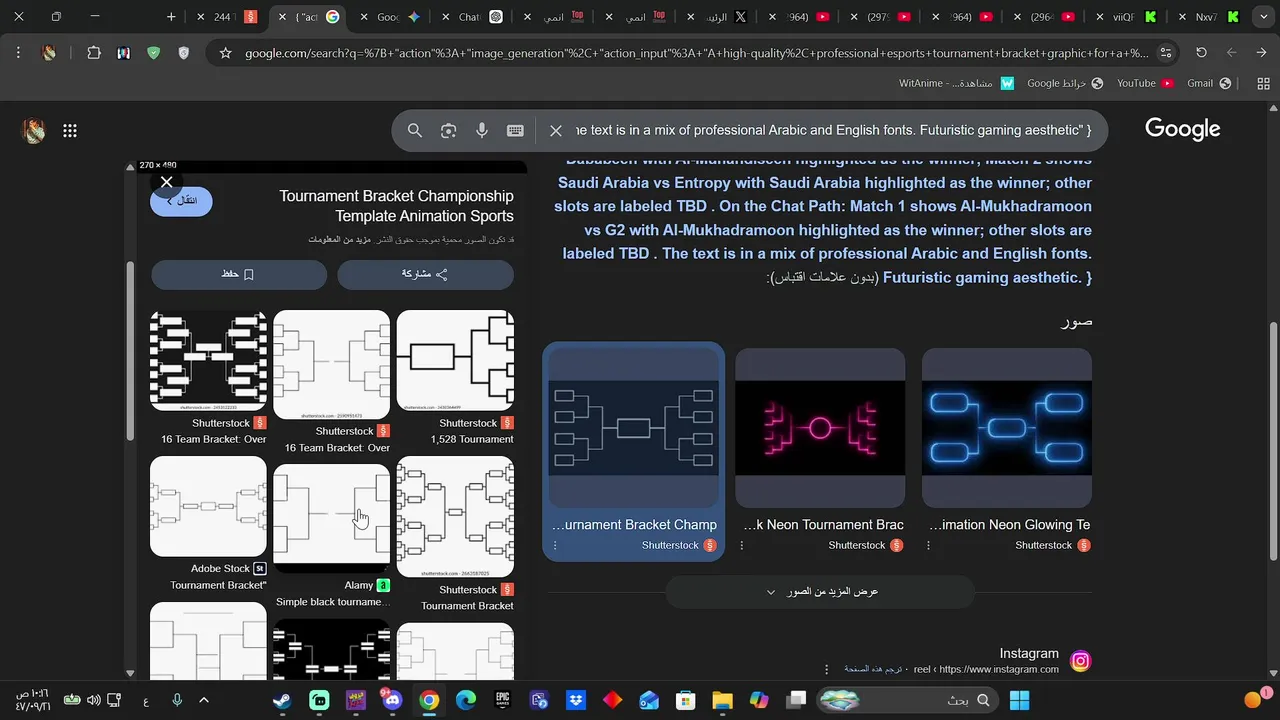Screen dimensions: 1280x720
Task: Open the Adobe Stock Tournament Bracket thumbnail
Action: coord(208,506)
